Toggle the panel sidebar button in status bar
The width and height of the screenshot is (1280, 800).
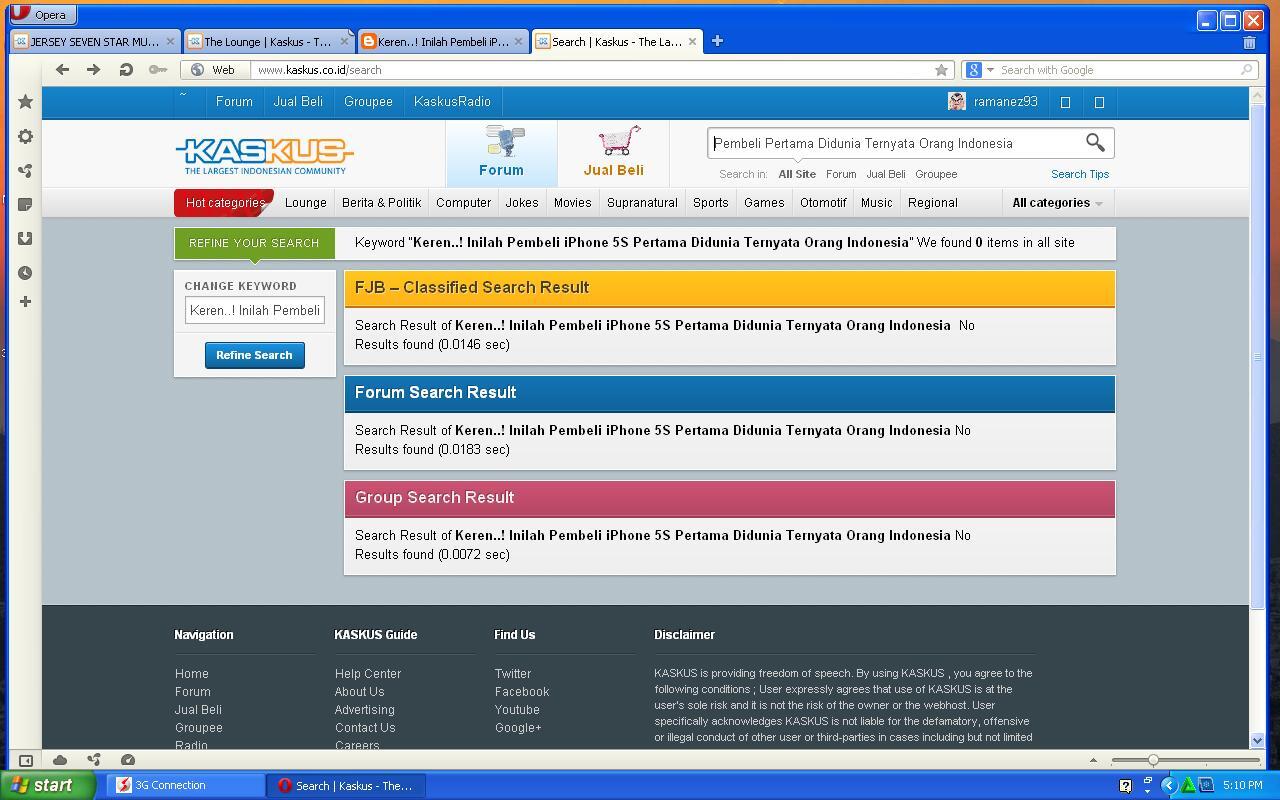(x=26, y=760)
